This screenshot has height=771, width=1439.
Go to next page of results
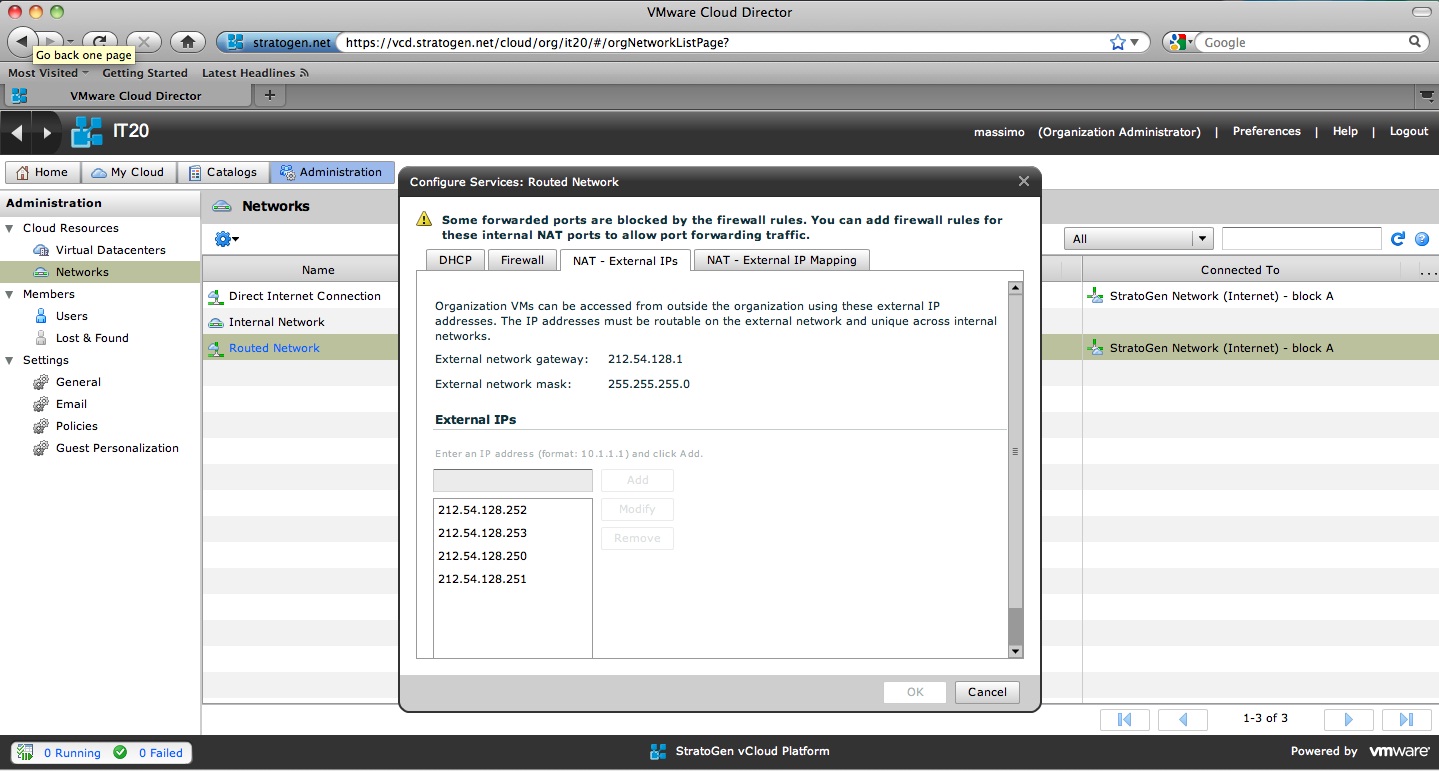[x=1349, y=719]
